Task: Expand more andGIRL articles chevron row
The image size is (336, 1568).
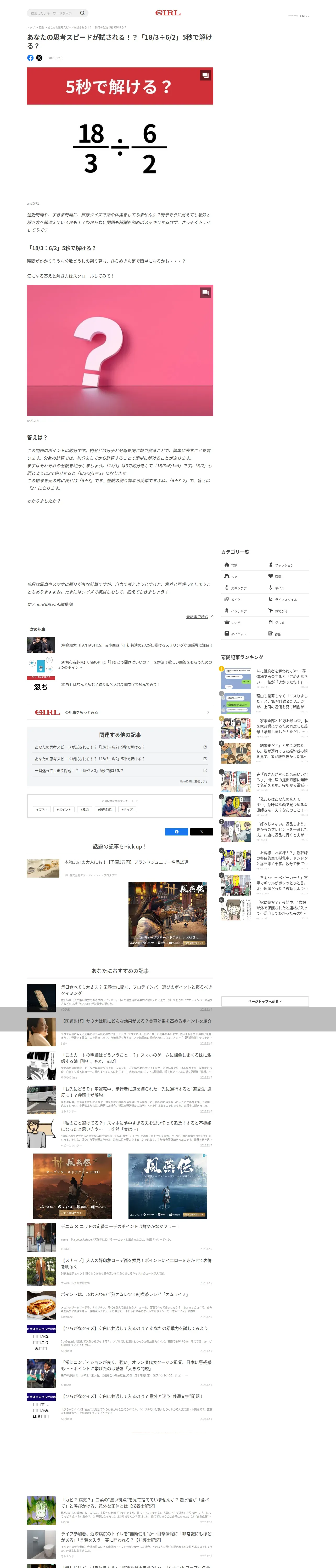Action: tap(120, 712)
